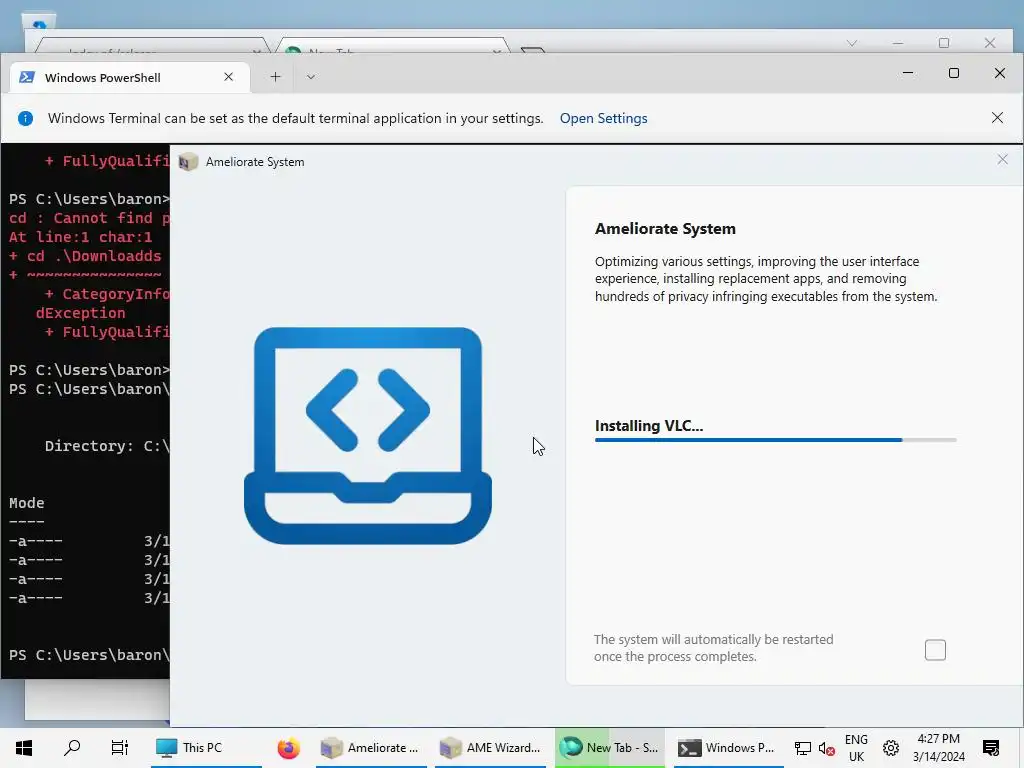This screenshot has width=1024, height=768.
Task: Click the settings gear tray icon
Action: [891, 748]
